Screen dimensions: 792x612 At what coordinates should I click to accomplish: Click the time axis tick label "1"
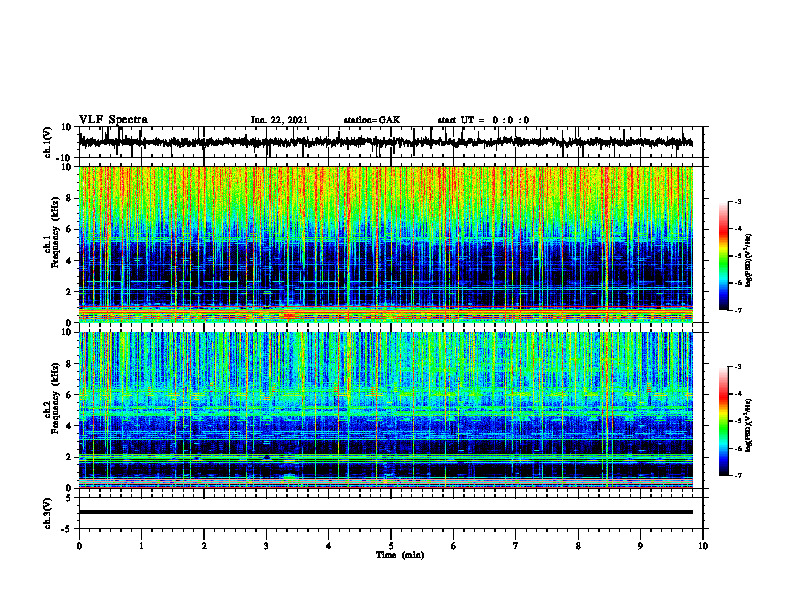pos(141,546)
